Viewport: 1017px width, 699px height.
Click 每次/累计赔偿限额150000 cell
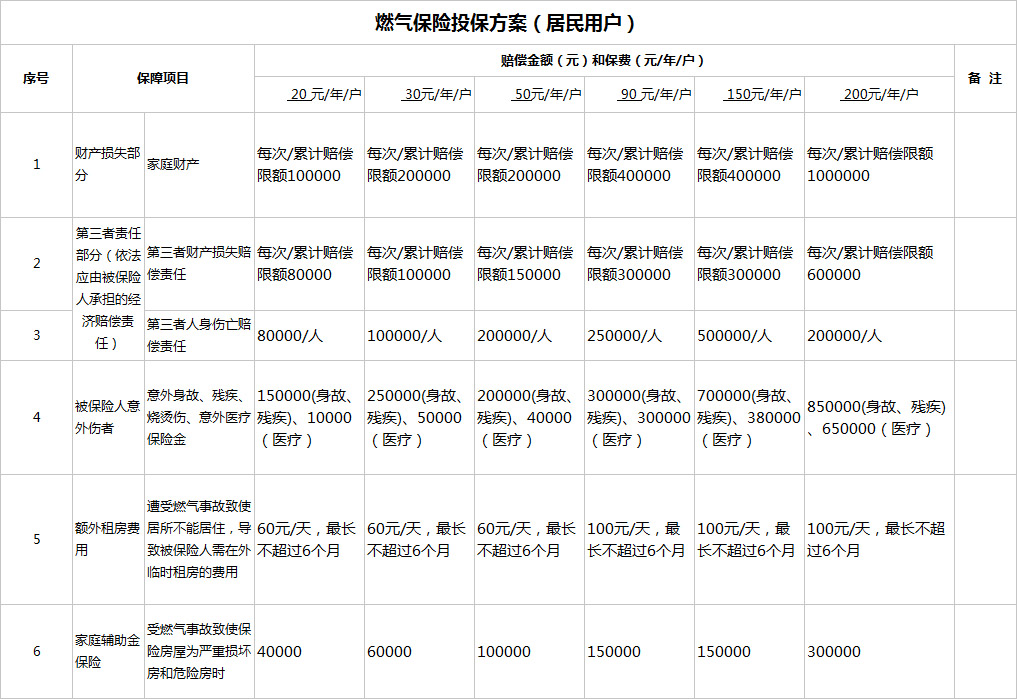click(529, 264)
